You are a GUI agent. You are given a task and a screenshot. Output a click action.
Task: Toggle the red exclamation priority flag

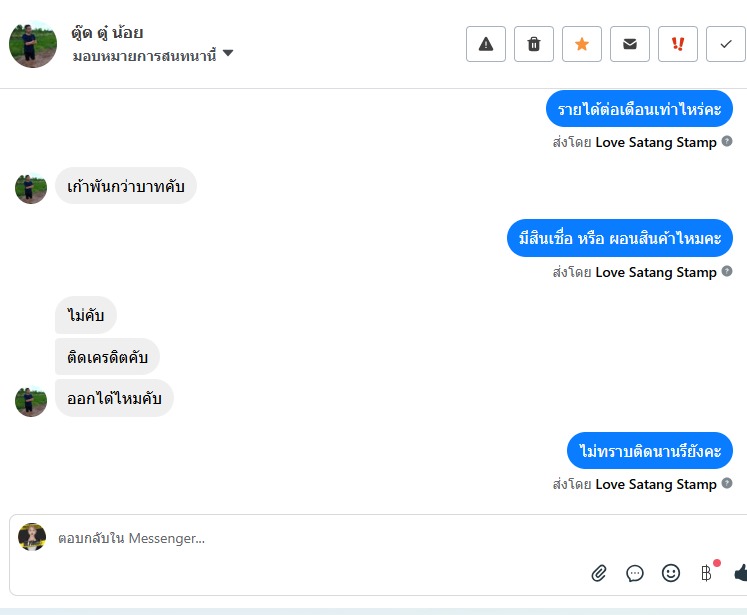pyautogui.click(x=678, y=44)
